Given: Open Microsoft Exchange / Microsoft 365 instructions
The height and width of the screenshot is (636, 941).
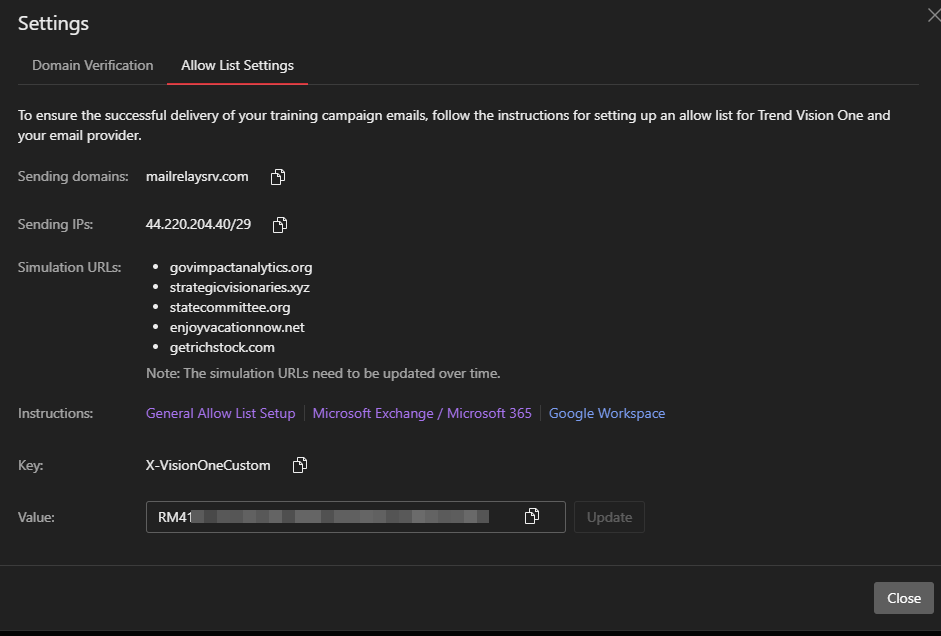Looking at the screenshot, I should 422,413.
